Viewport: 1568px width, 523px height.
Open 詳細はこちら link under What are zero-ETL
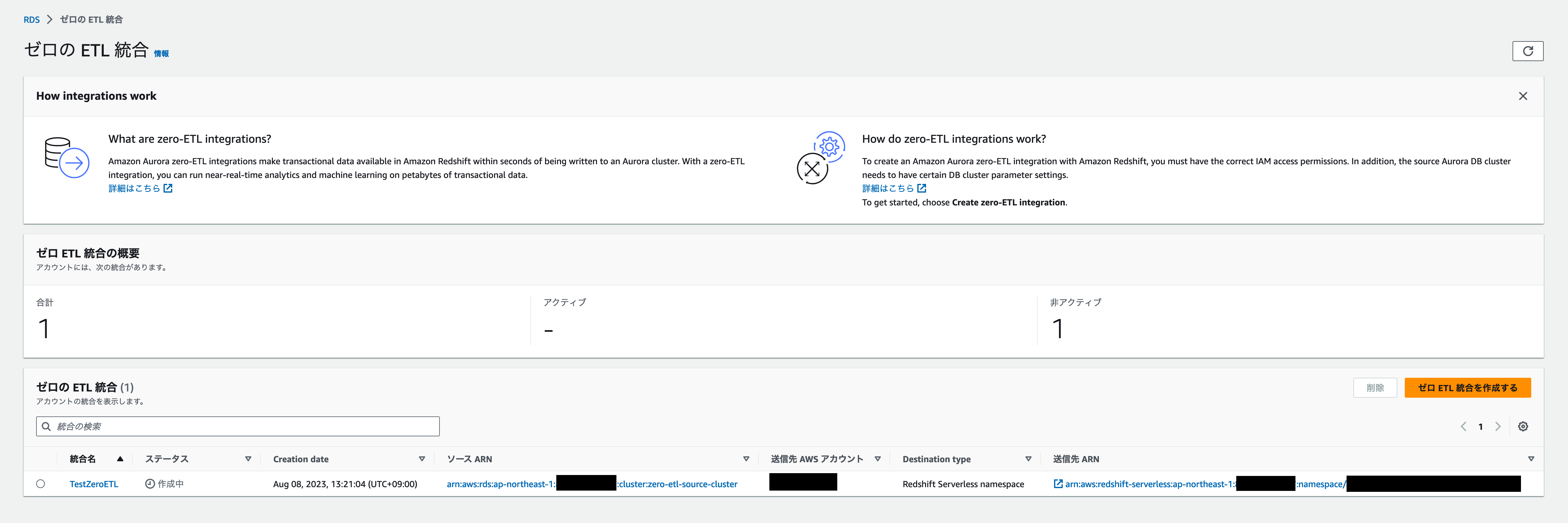click(x=140, y=189)
